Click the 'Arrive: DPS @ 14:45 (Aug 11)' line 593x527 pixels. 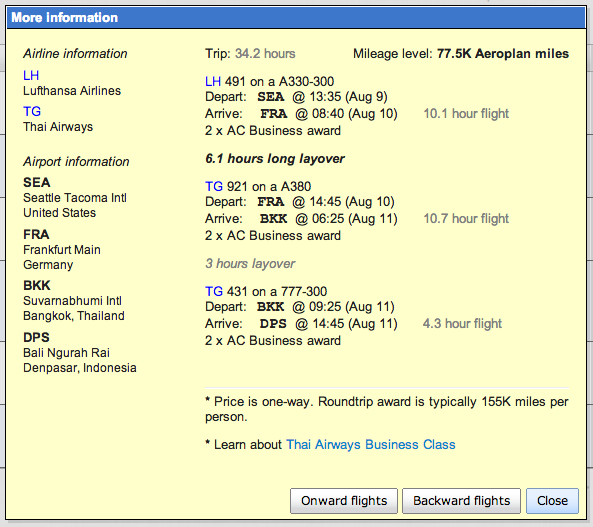coord(301,323)
